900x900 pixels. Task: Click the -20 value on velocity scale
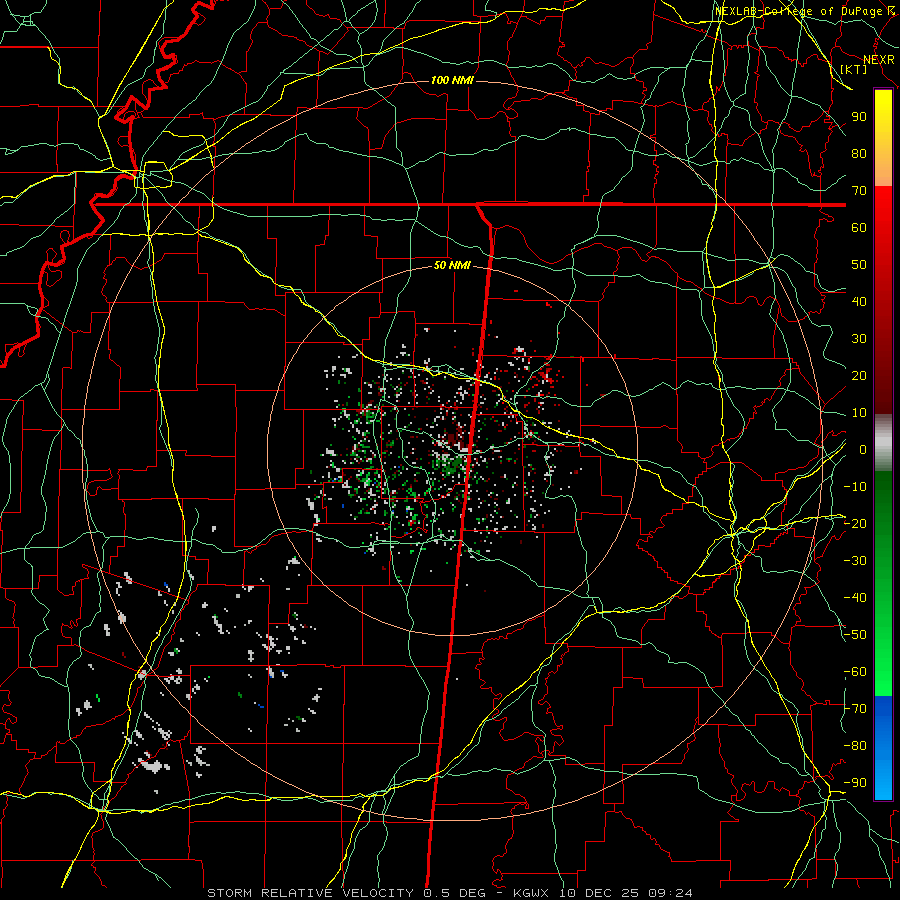tap(855, 523)
